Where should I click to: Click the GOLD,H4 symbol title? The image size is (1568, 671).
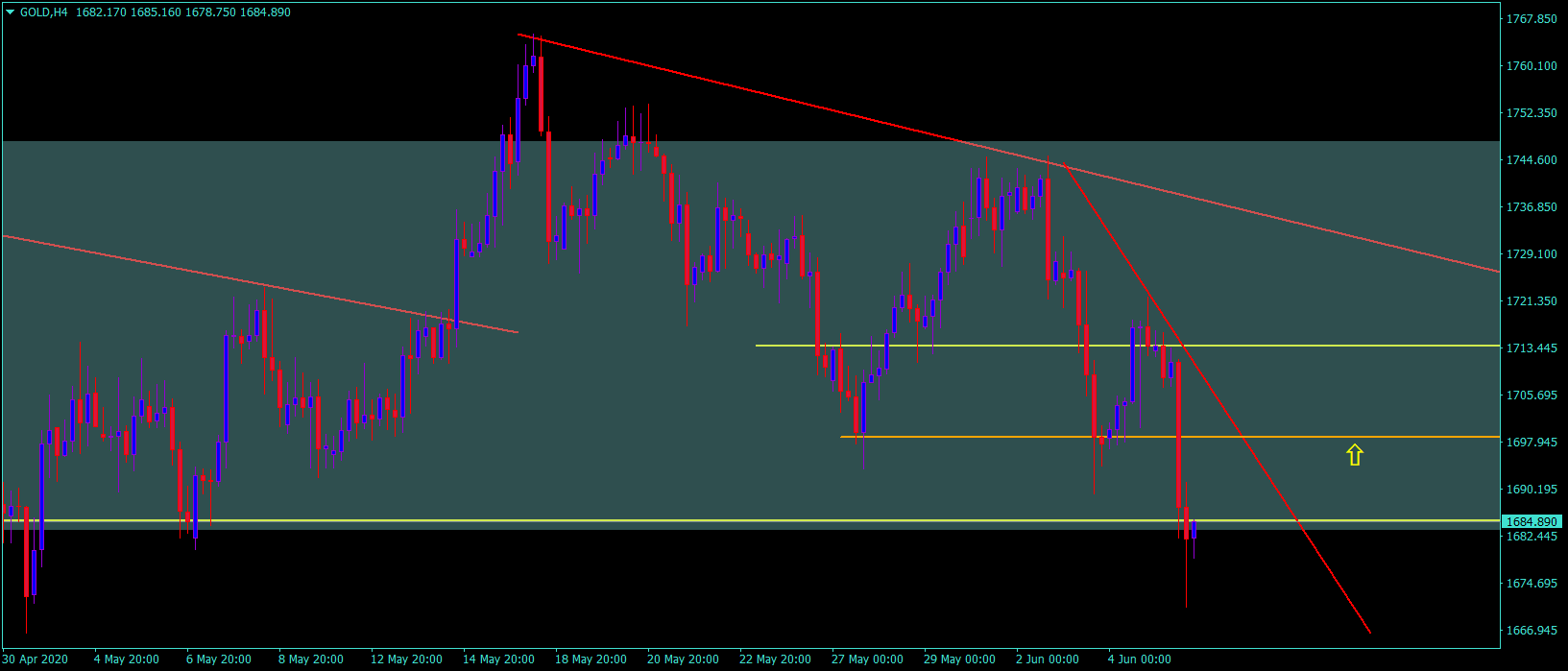tap(43, 12)
